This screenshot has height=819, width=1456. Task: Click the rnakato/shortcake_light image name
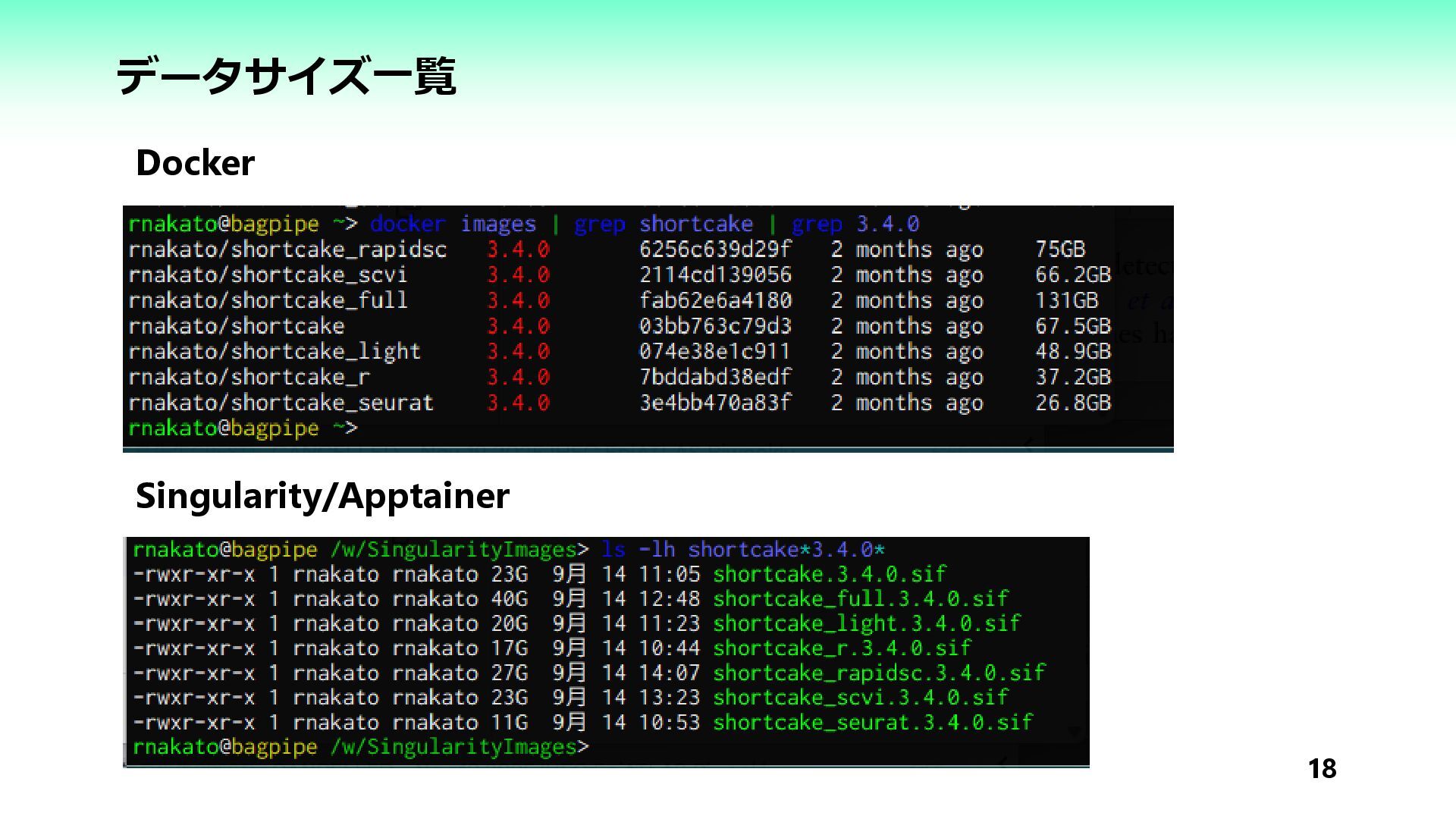tap(275, 352)
